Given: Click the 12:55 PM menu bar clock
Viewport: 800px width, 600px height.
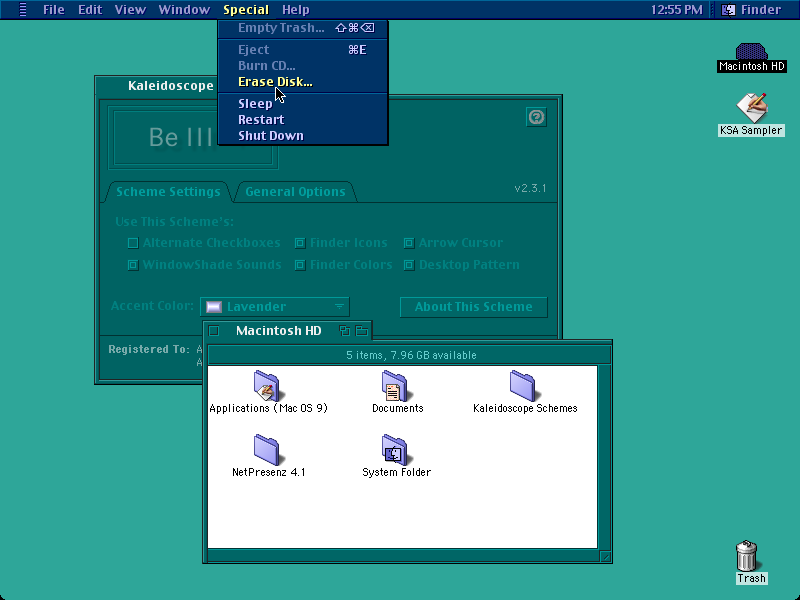Looking at the screenshot, I should (x=677, y=10).
